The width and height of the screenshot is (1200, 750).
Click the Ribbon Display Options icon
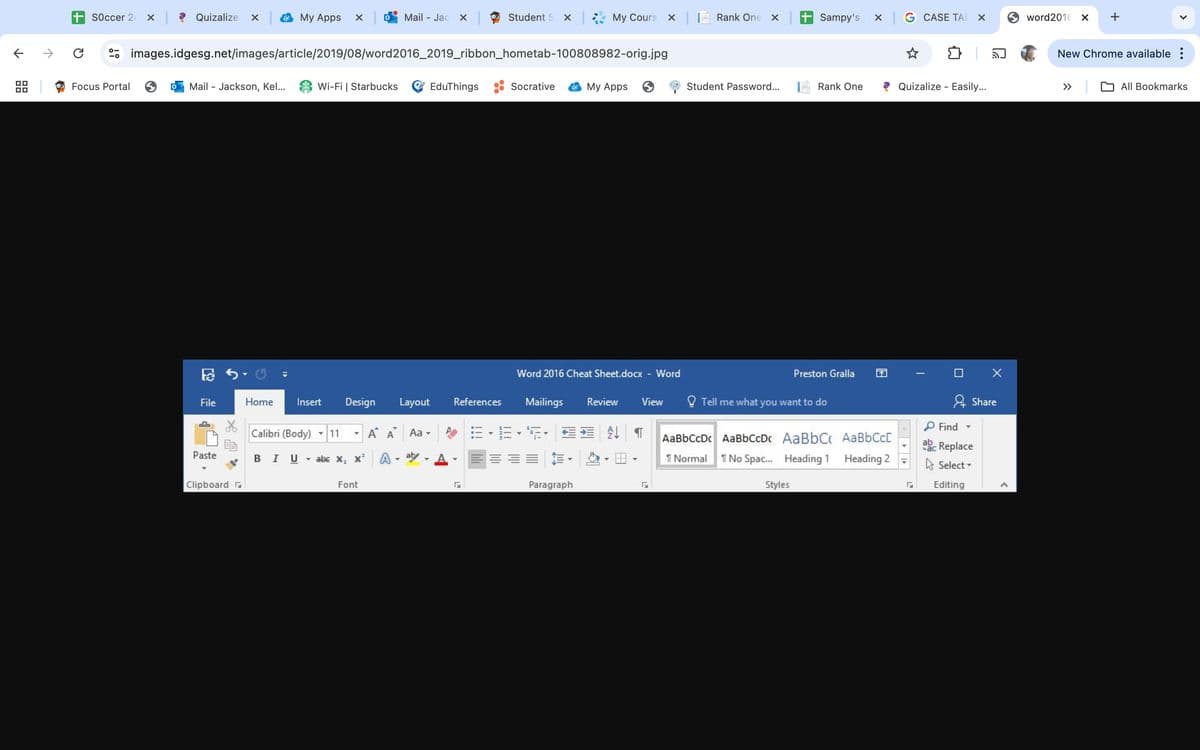click(x=881, y=373)
